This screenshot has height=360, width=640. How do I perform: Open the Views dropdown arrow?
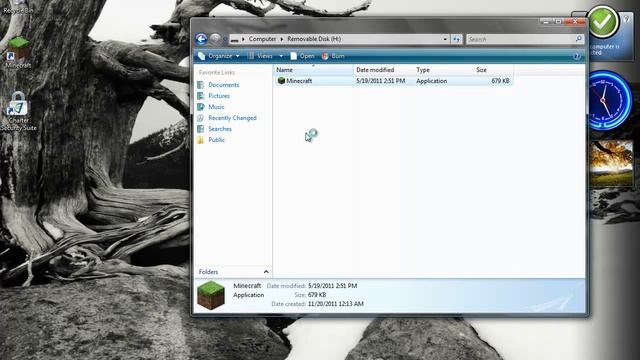[281, 56]
